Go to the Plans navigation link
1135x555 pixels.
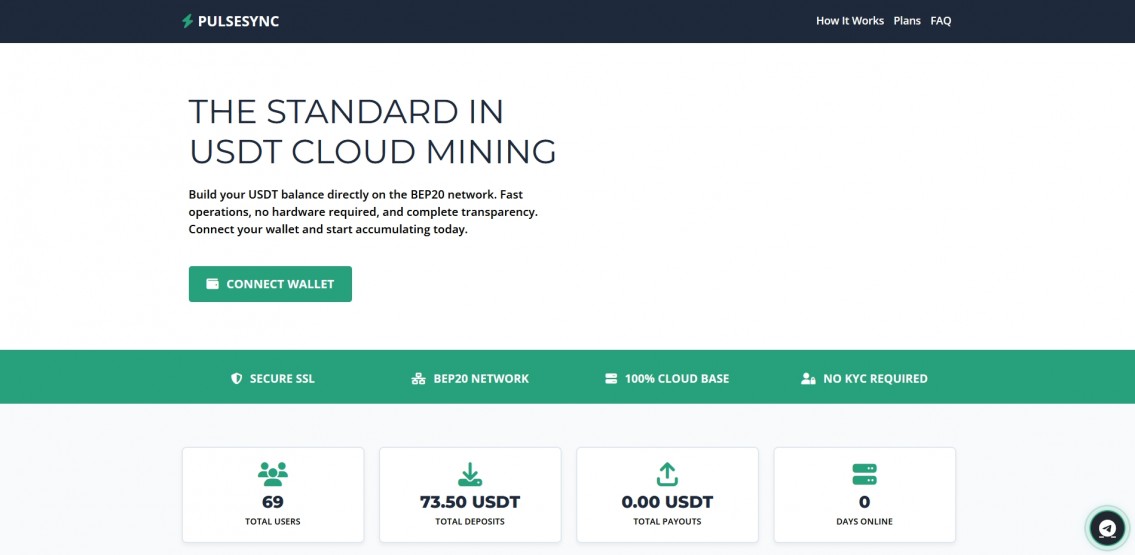[907, 21]
